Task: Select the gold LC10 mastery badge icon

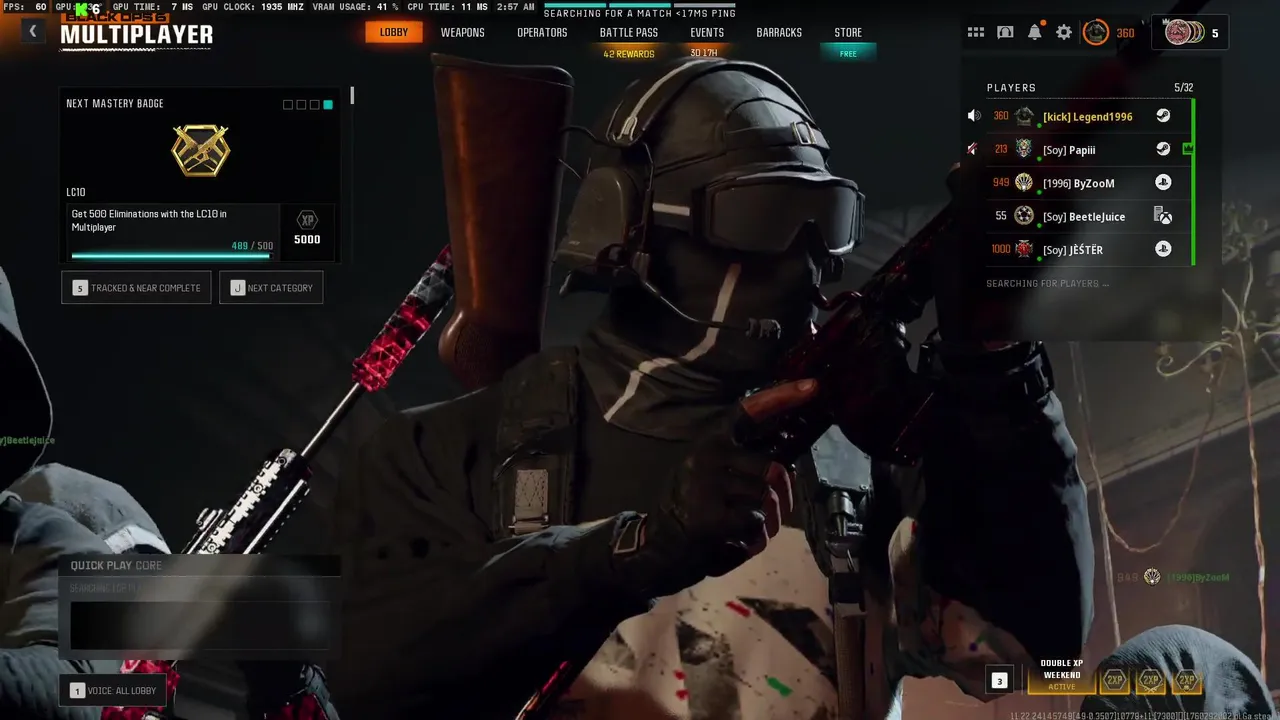Action: point(200,150)
